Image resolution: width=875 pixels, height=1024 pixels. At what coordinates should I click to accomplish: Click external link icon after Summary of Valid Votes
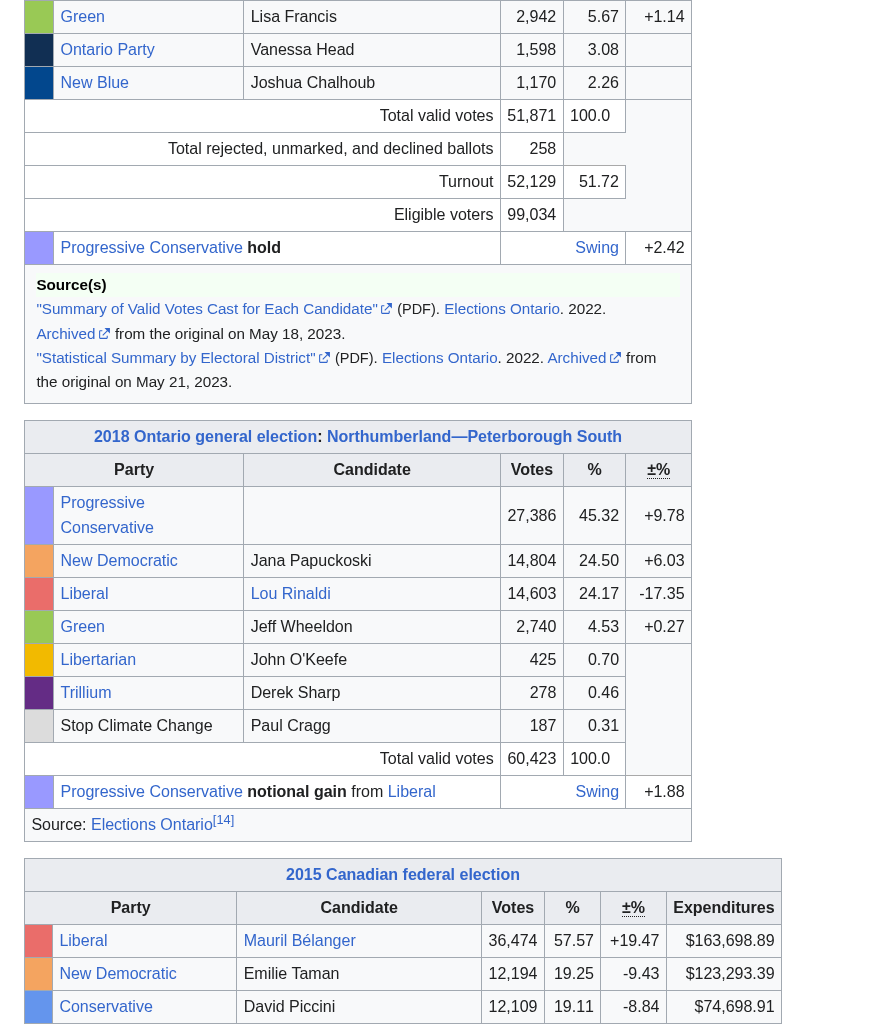point(386,310)
